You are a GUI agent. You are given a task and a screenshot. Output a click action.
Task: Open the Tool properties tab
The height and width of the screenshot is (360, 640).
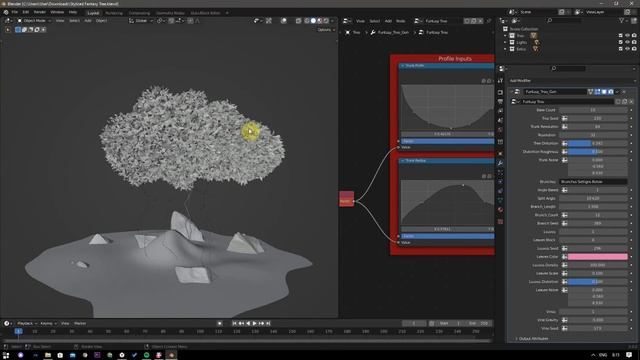(x=500, y=81)
